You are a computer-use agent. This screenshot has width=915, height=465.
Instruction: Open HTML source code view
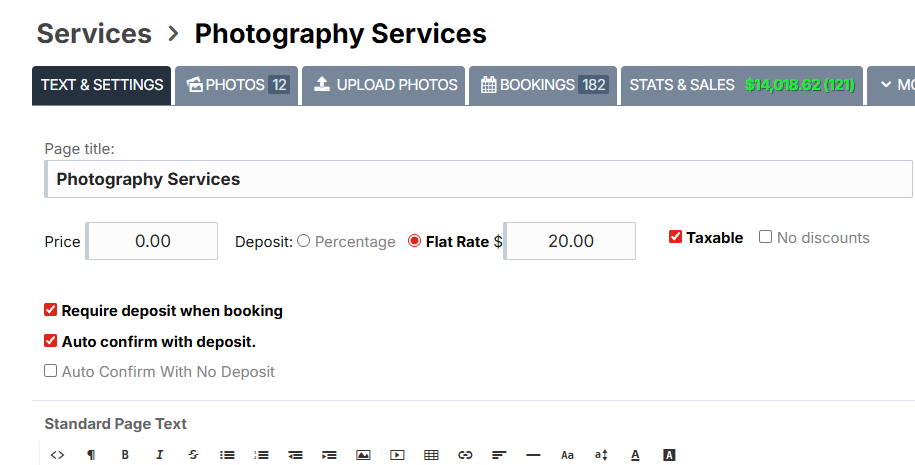coord(57,454)
